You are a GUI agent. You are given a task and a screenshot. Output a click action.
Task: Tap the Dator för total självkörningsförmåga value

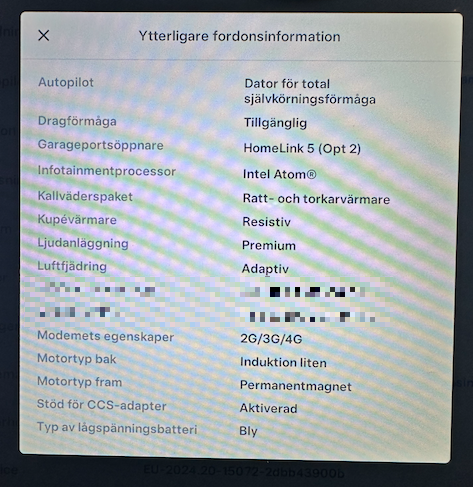click(x=310, y=91)
